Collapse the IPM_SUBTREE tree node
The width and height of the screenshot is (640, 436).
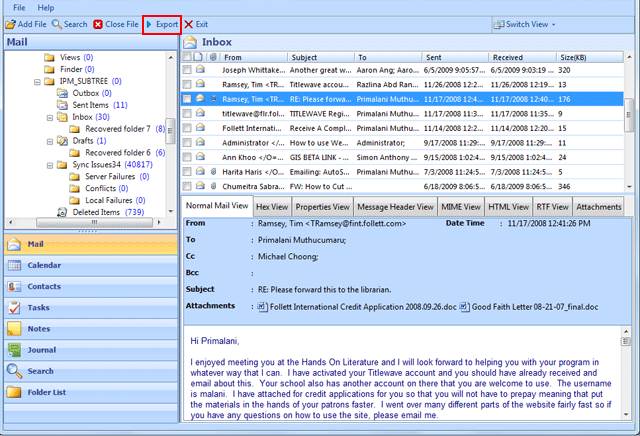[37, 82]
